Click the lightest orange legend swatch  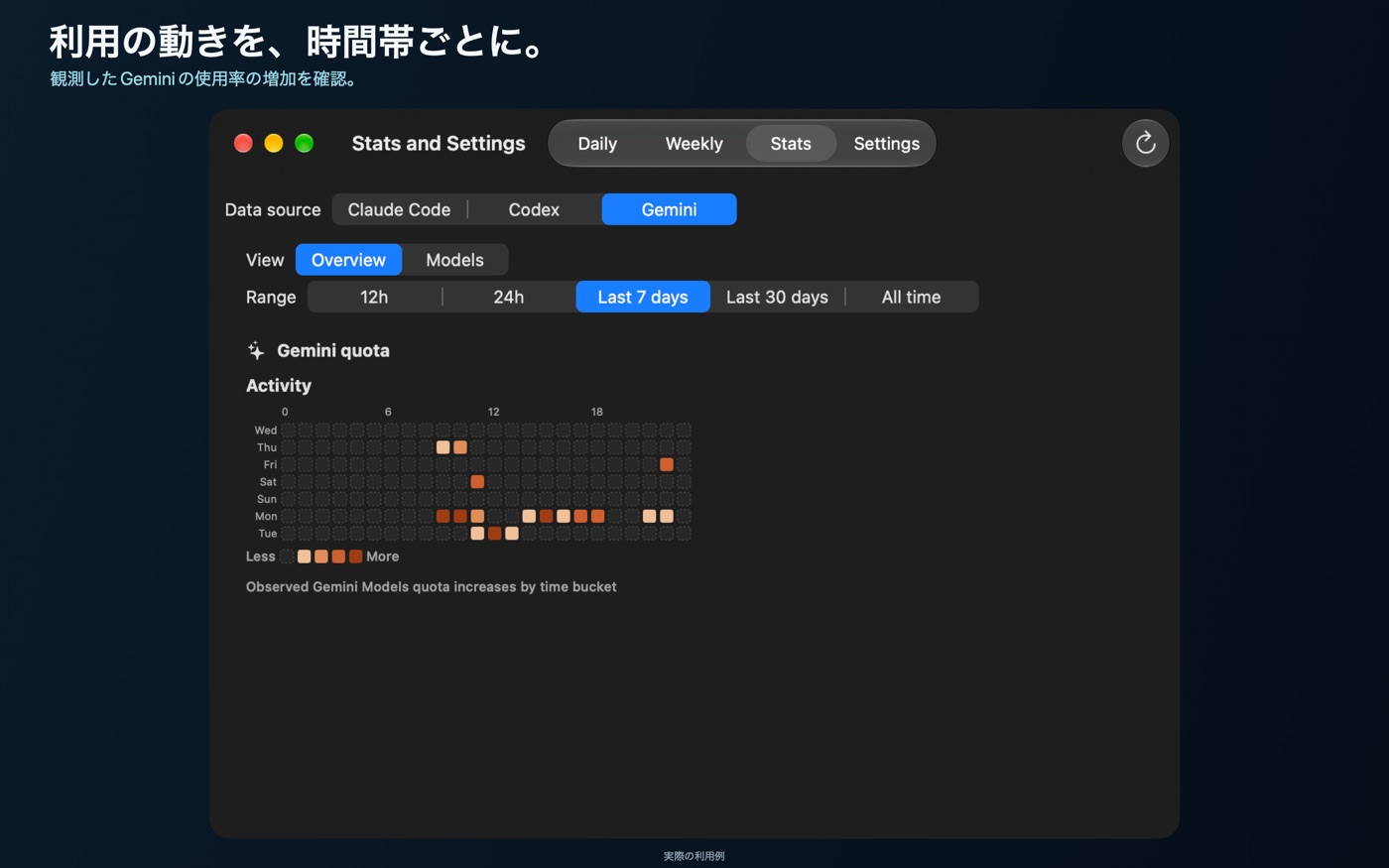click(x=305, y=557)
